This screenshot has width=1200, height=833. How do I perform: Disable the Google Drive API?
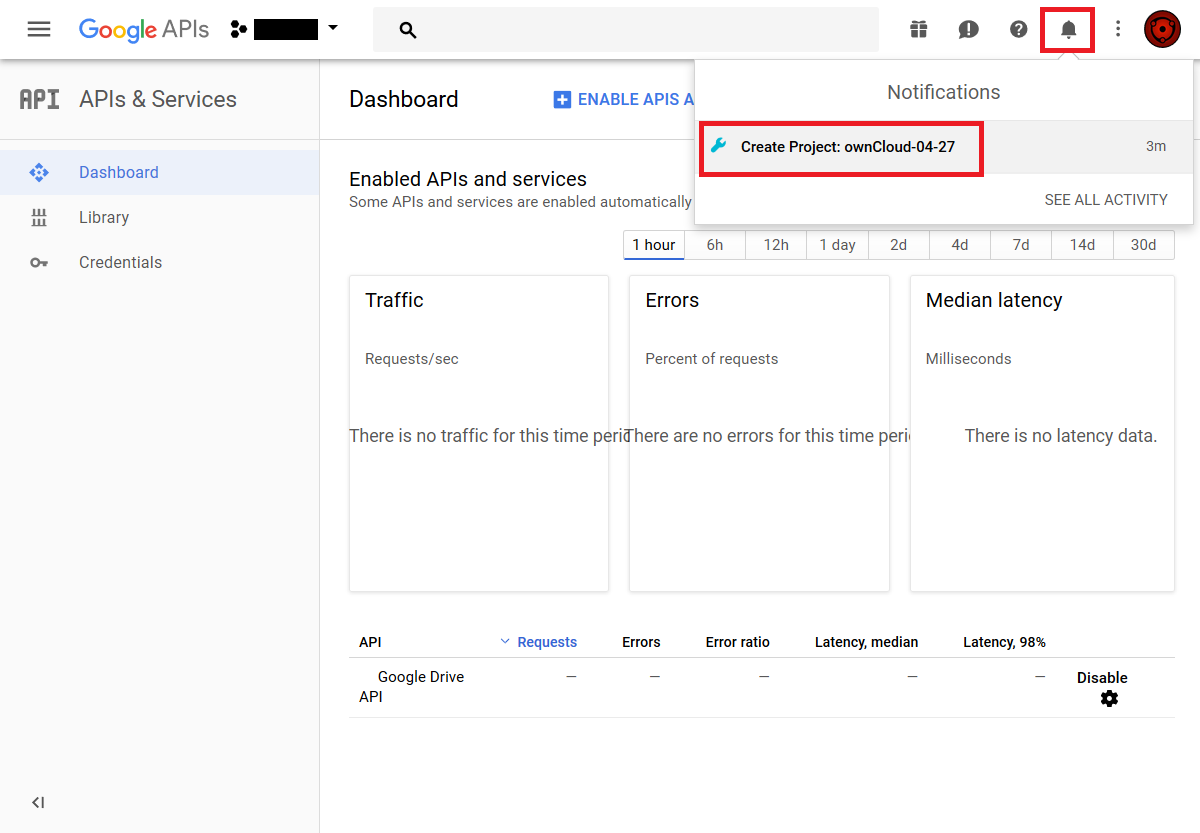pyautogui.click(x=1102, y=678)
